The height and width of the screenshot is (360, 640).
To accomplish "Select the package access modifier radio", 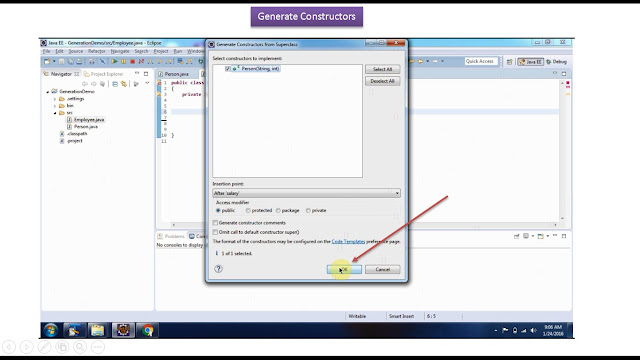I will (278, 211).
